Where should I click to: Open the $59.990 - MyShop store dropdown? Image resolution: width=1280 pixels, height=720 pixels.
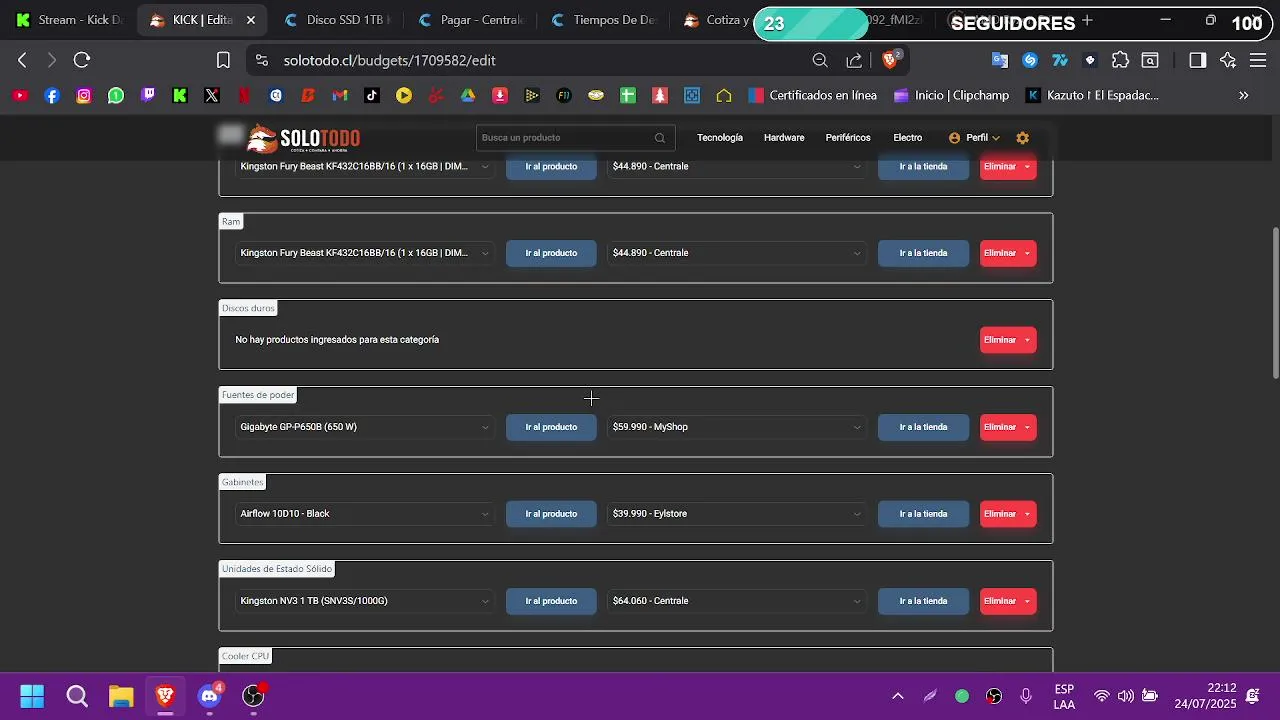(736, 427)
